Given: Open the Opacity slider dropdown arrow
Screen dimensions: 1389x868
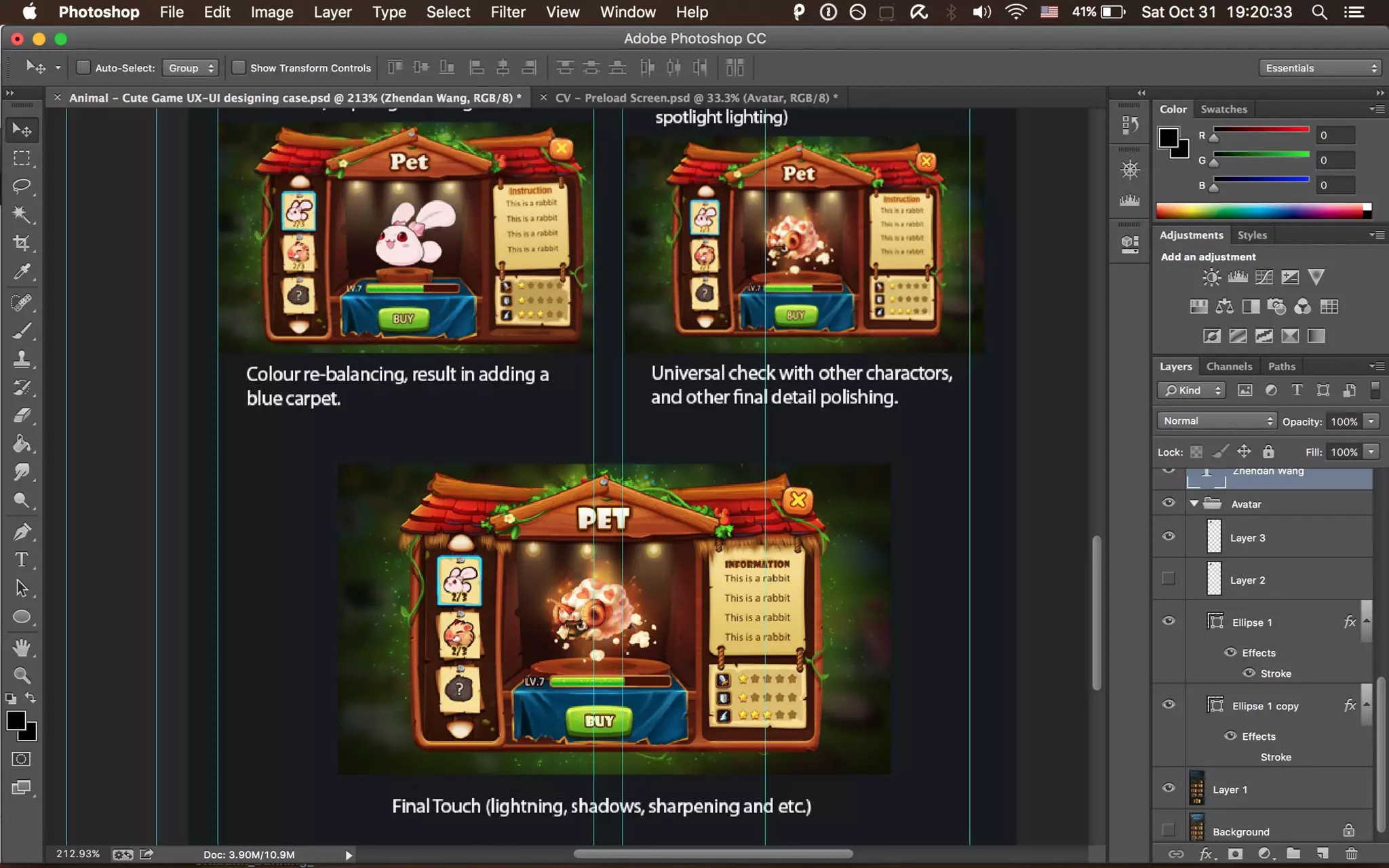Looking at the screenshot, I should click(x=1371, y=421).
